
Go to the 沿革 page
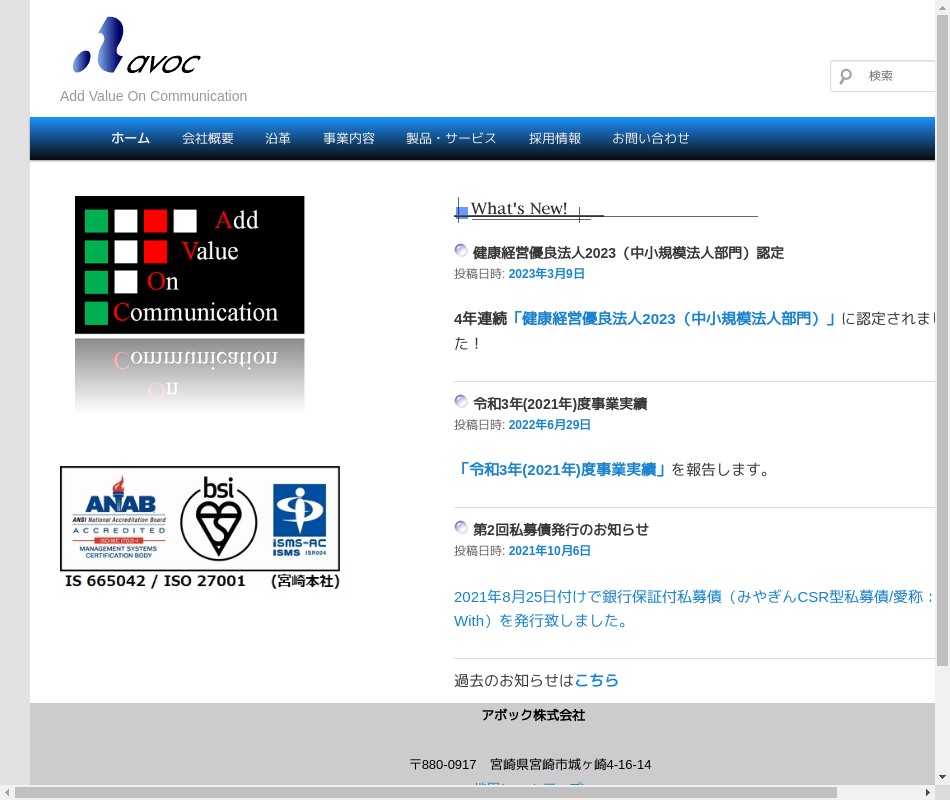(278, 138)
